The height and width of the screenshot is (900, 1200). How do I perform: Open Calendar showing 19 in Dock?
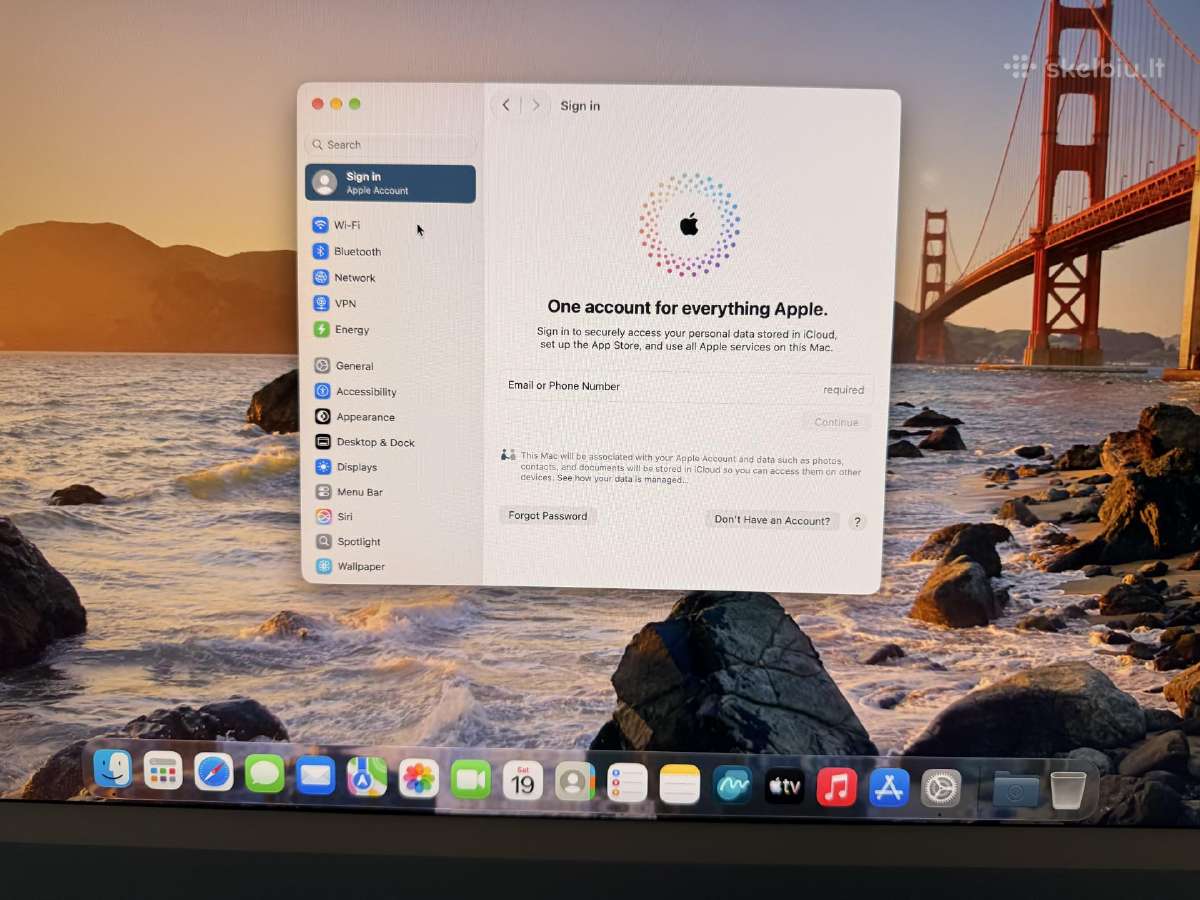point(523,781)
